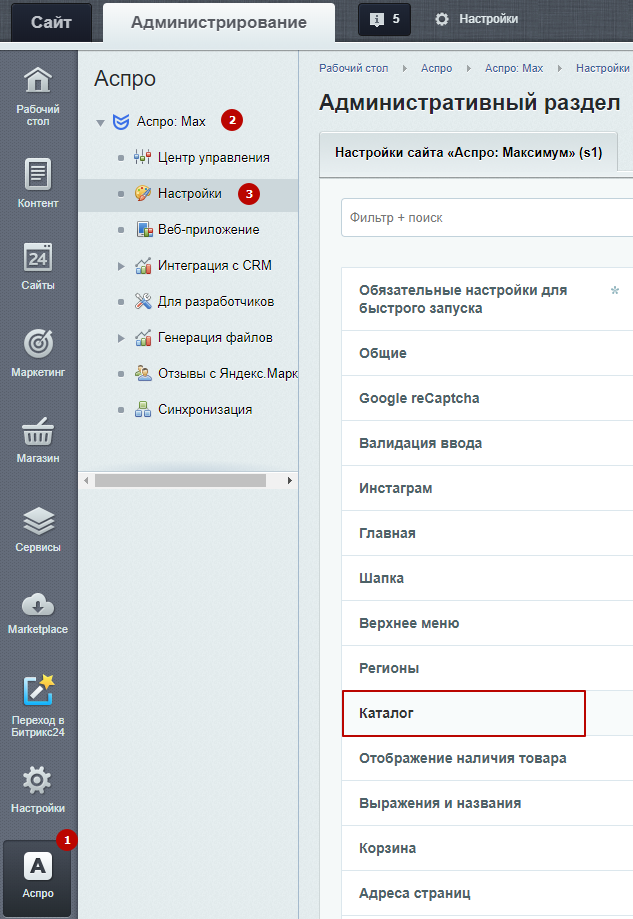Select Настройки under Аспро: Max tree
The width and height of the screenshot is (633, 919).
190,193
